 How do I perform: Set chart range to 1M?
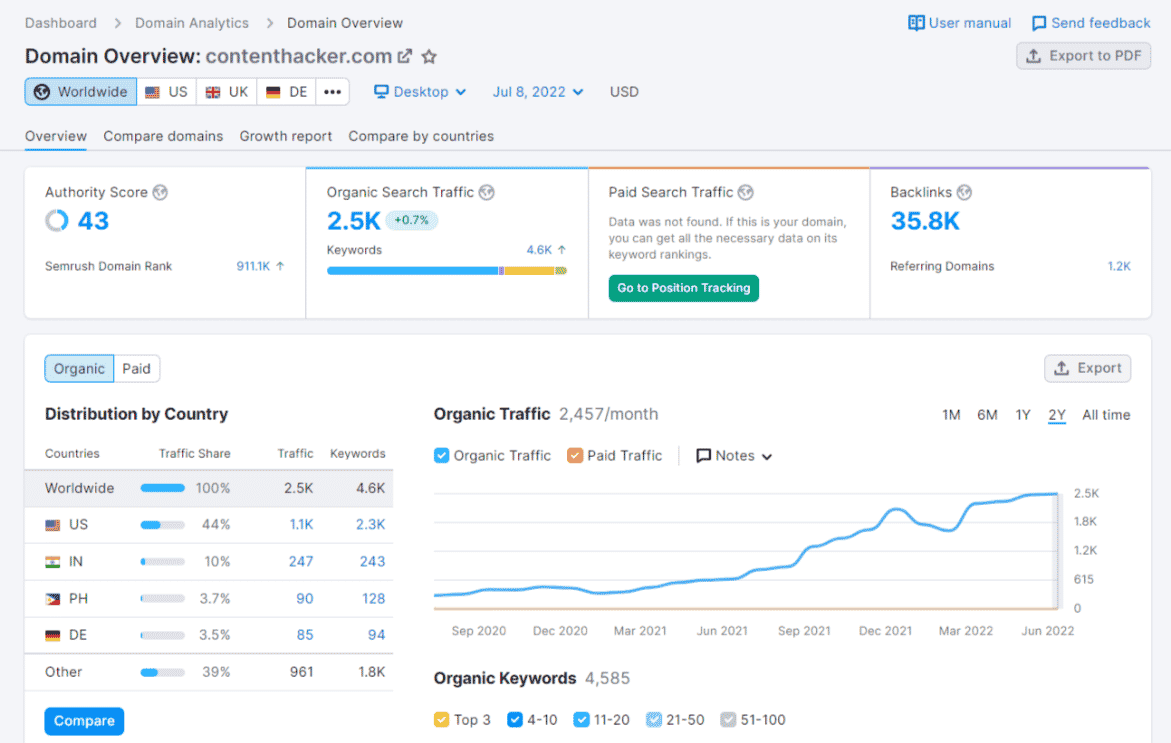click(951, 414)
